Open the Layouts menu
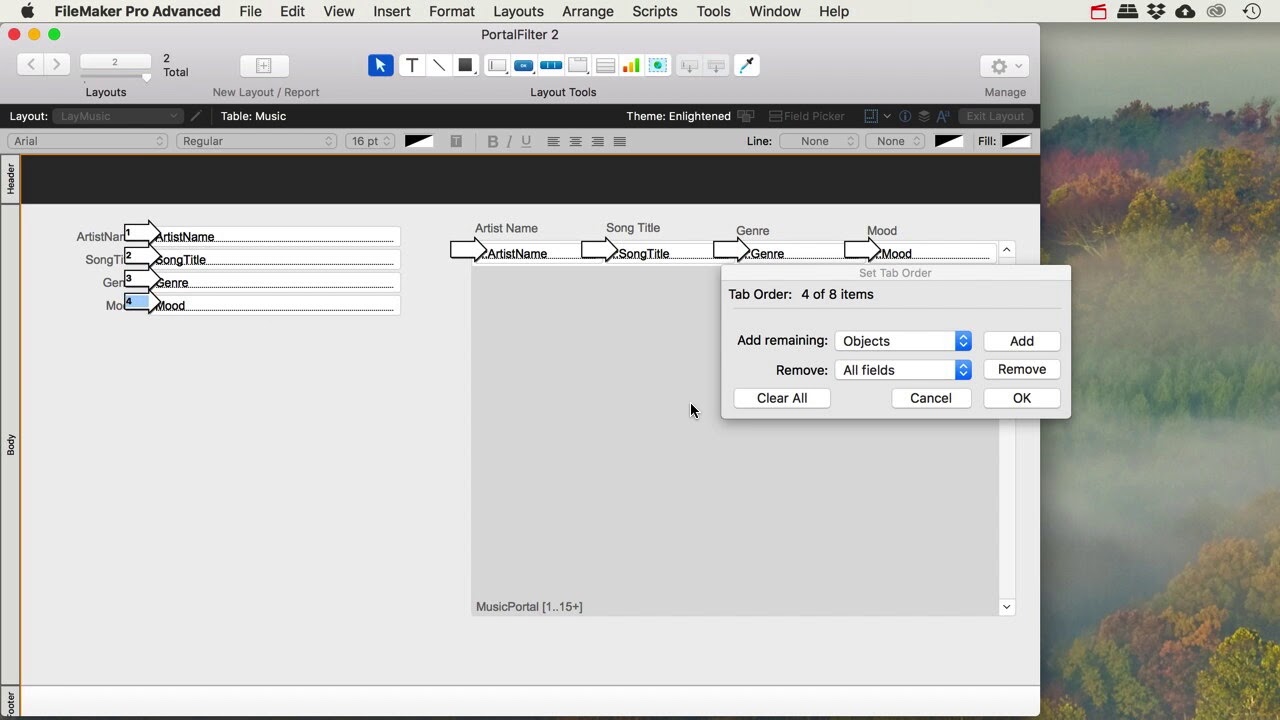This screenshot has height=720, width=1280. coord(518,11)
